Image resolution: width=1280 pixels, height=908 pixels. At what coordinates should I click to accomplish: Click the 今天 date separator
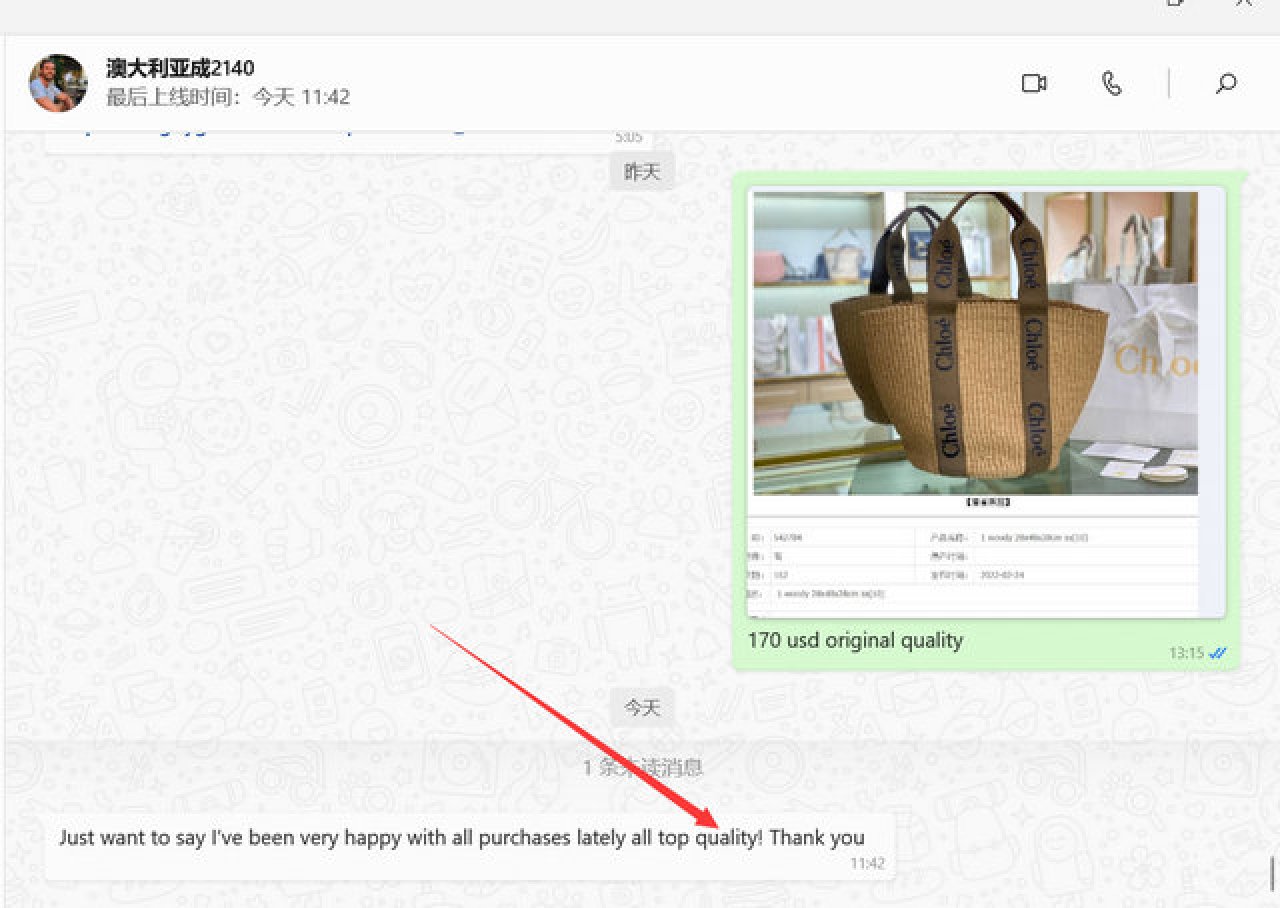coord(642,707)
